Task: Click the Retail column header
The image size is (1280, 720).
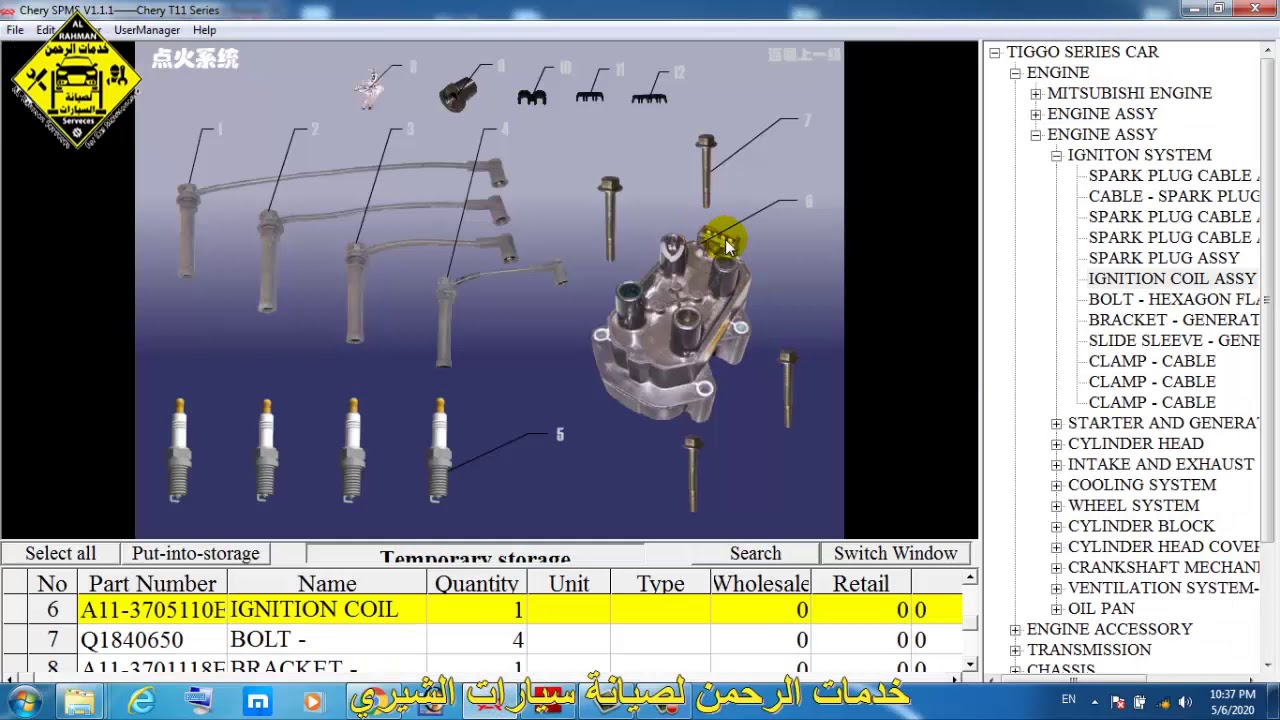Action: (861, 583)
